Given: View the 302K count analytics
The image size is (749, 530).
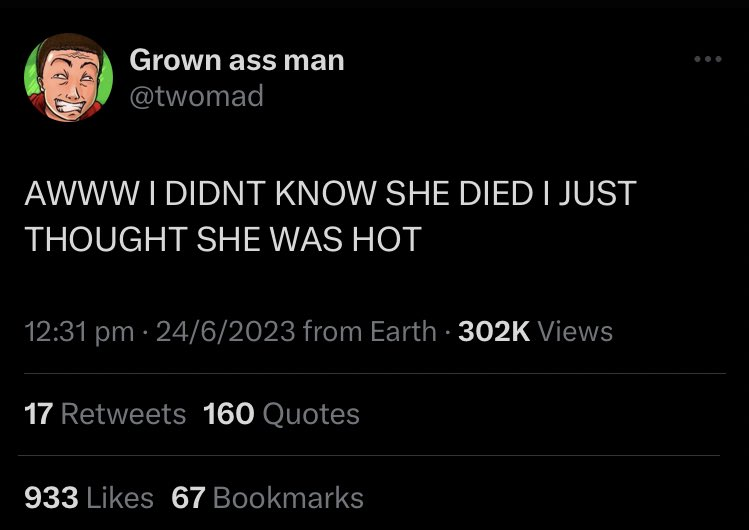Looking at the screenshot, I should [x=494, y=331].
